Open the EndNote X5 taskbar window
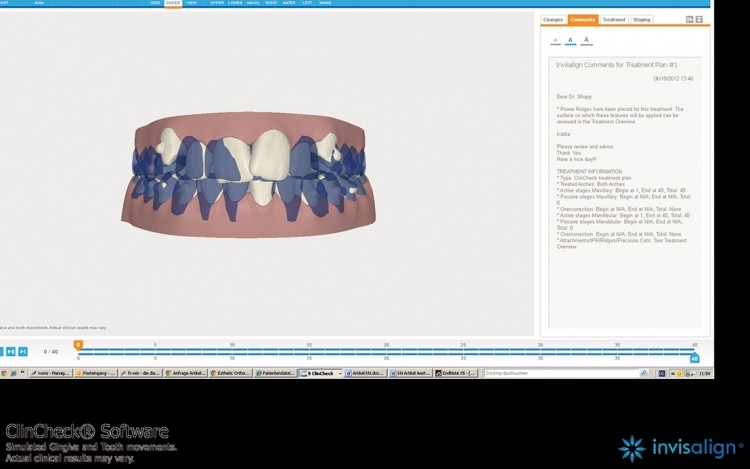Screen dimensions: 750x469 456,373
